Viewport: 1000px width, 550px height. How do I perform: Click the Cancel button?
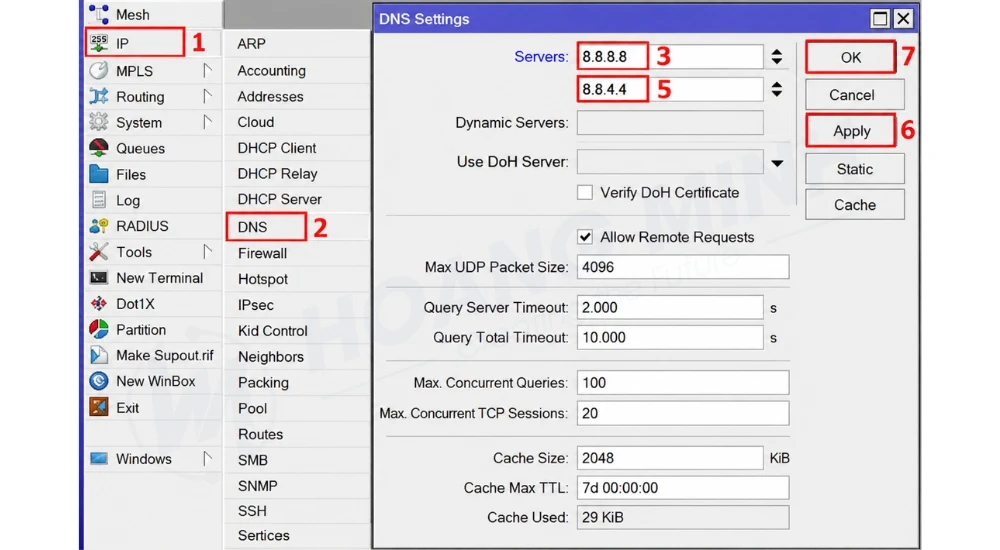855,94
